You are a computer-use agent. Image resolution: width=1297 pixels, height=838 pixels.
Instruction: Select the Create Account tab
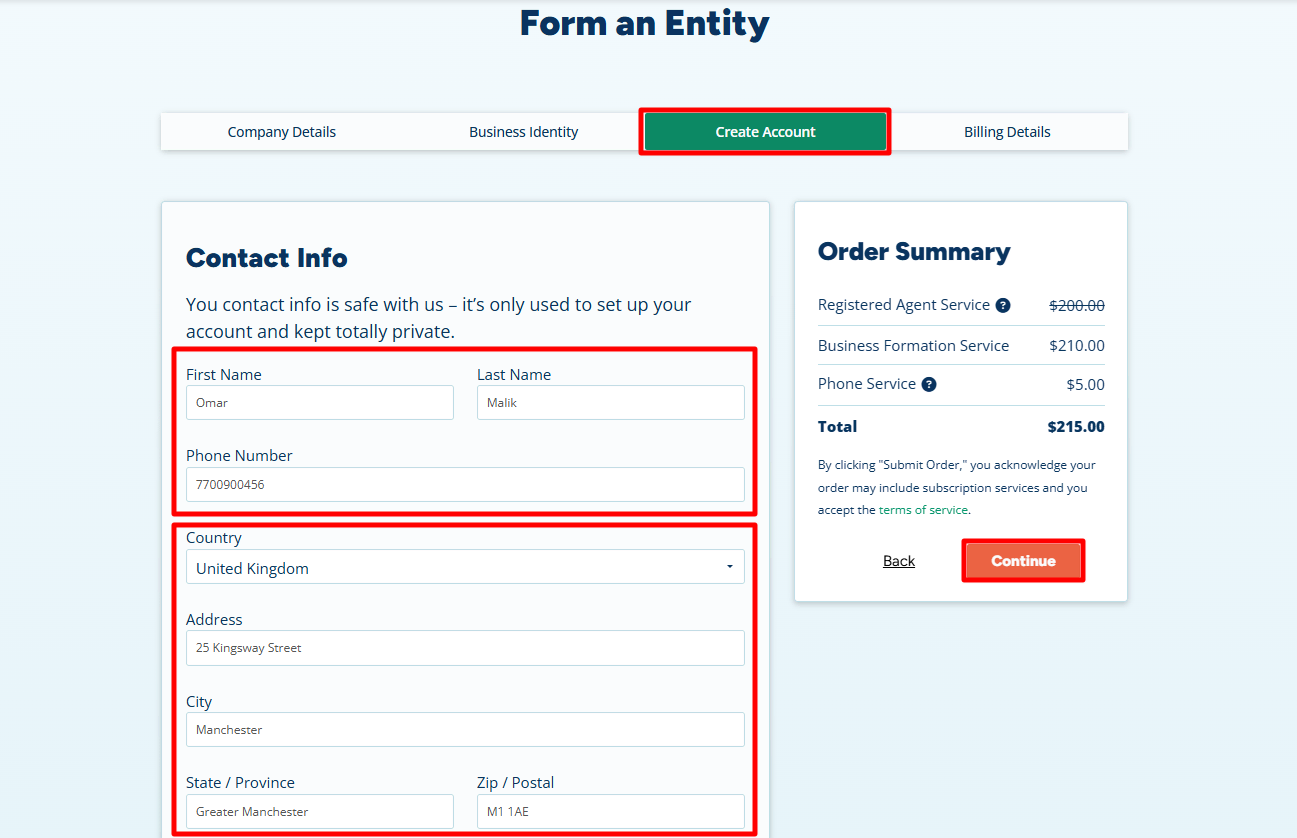(764, 131)
